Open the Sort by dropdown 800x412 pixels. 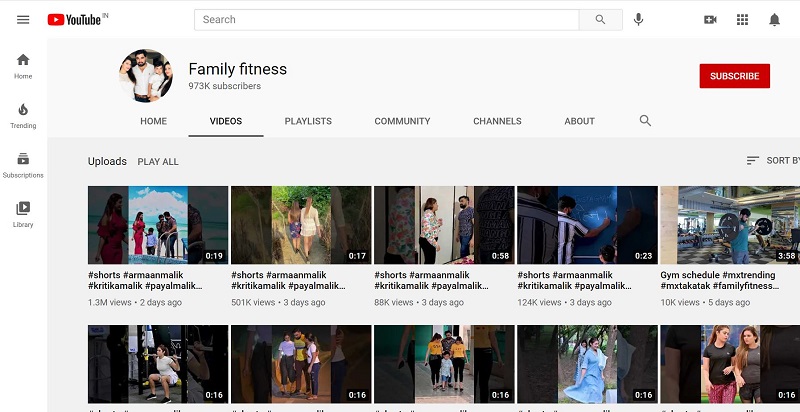point(772,161)
